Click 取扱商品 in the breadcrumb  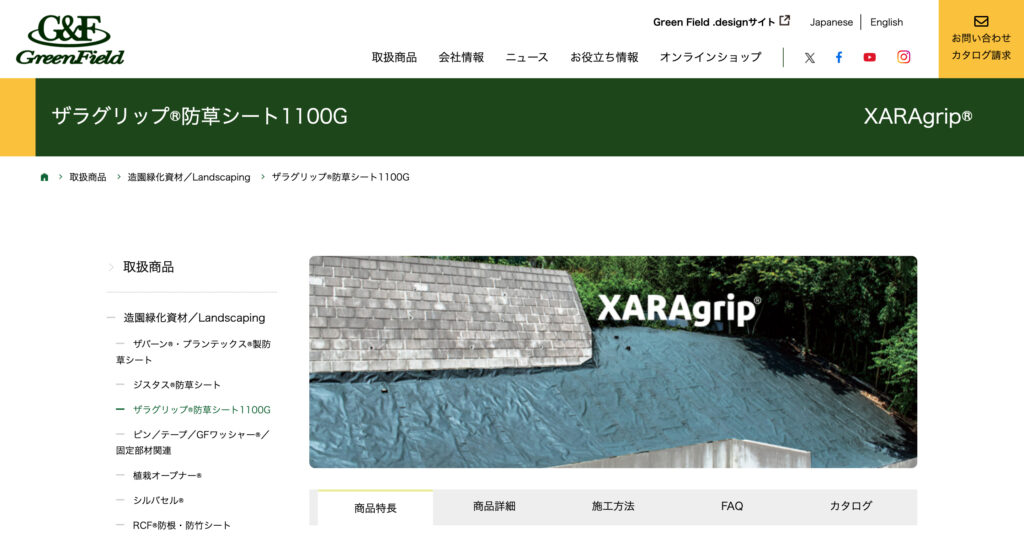[x=88, y=177]
